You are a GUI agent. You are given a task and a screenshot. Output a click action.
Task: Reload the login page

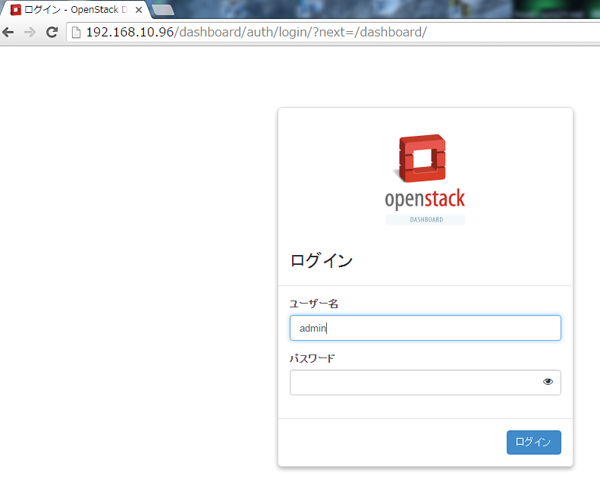coord(52,32)
